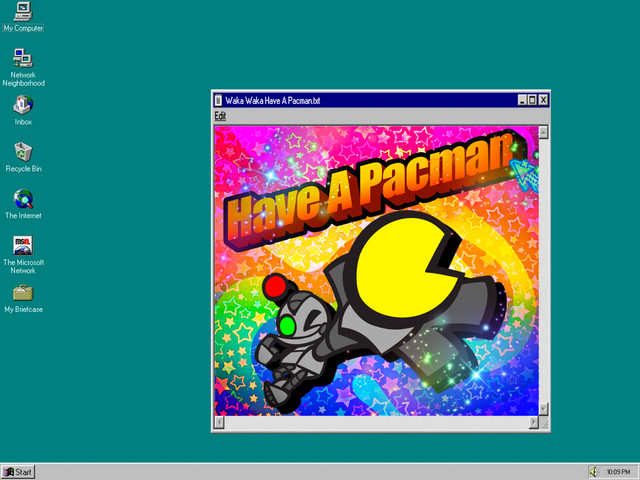Viewport: 640px width, 480px height.
Task: Close the Waka Waka Have A Pacman window
Action: 543,100
